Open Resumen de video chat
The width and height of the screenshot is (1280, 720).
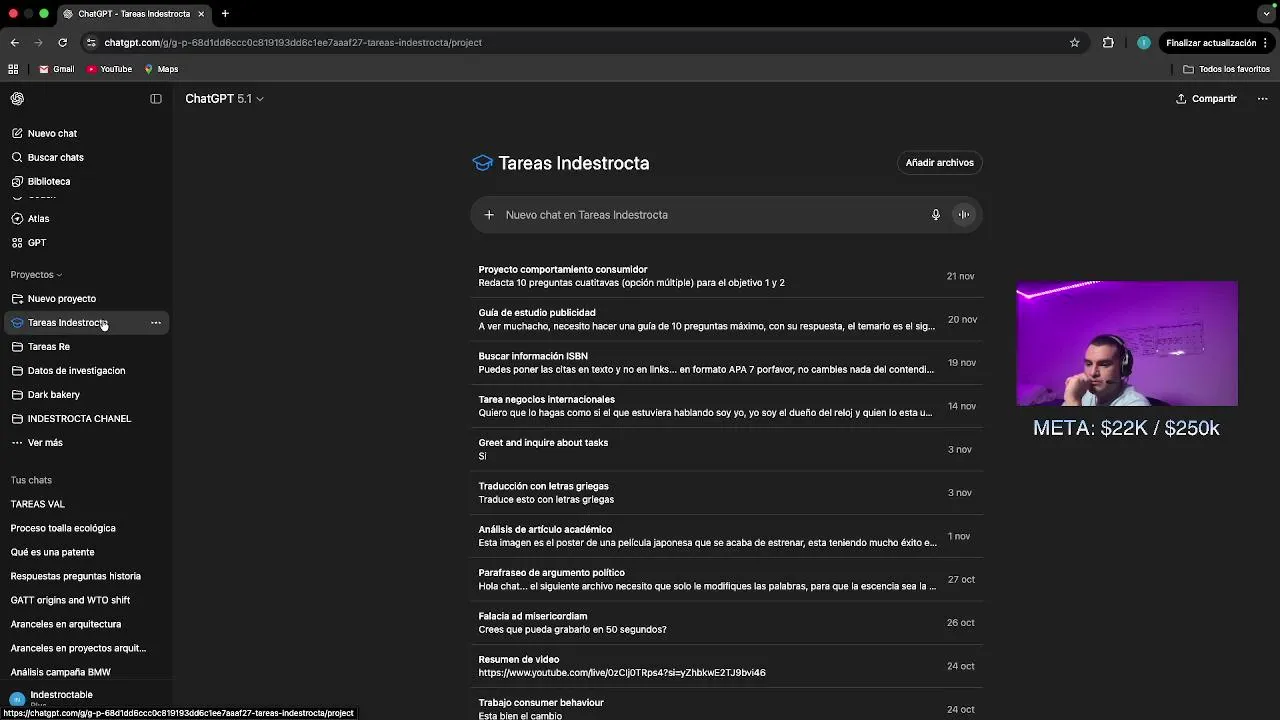point(727,666)
